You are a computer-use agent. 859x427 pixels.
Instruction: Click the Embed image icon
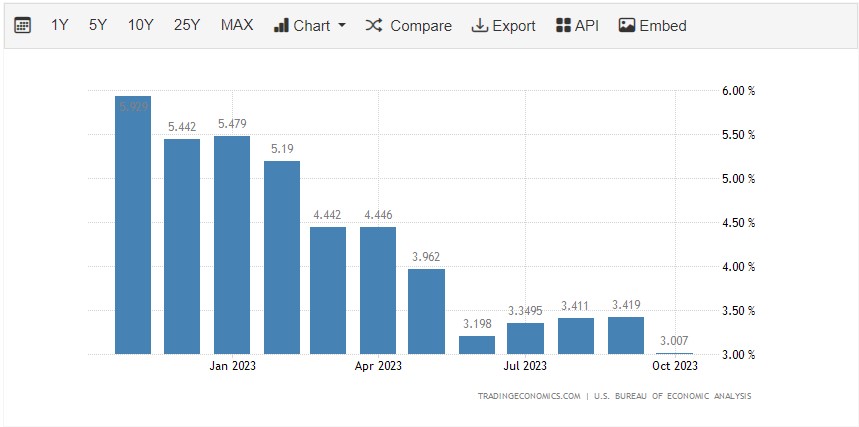point(627,25)
